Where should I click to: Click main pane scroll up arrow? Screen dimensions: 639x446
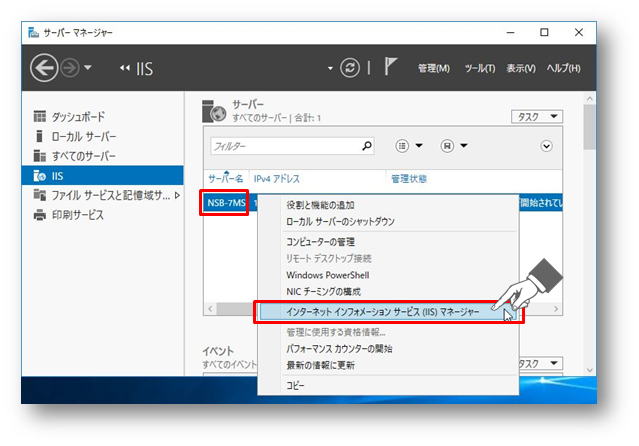pyautogui.click(x=590, y=98)
